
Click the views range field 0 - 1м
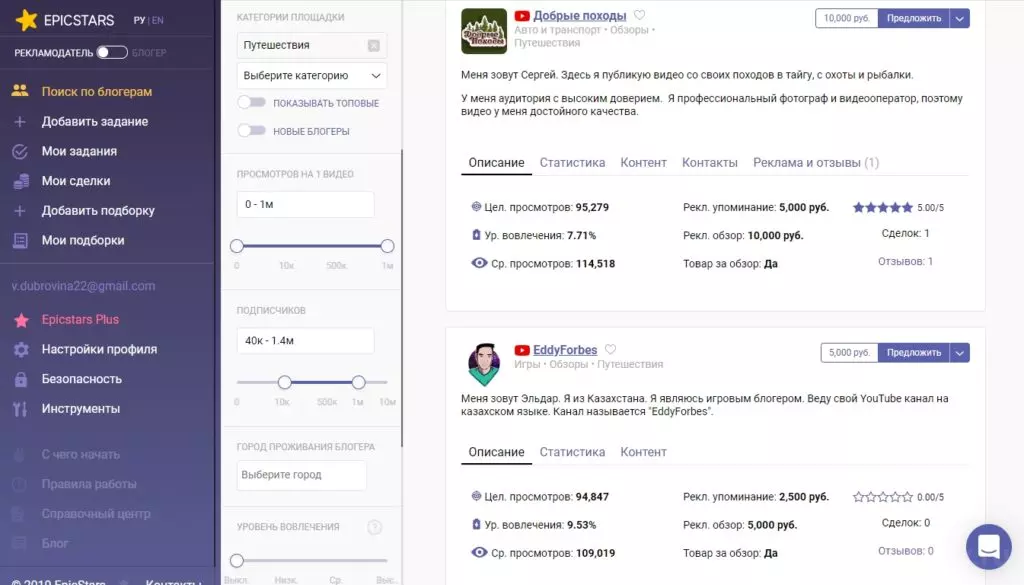click(306, 204)
